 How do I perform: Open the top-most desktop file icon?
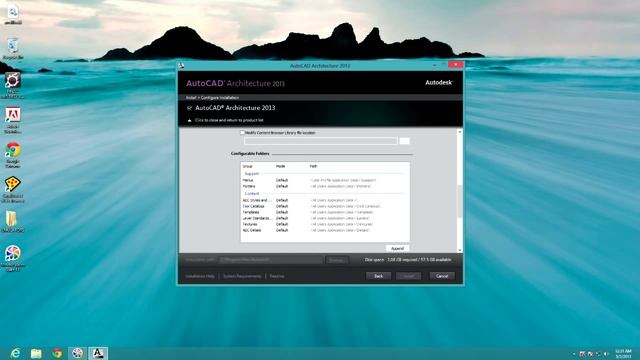coord(13,16)
